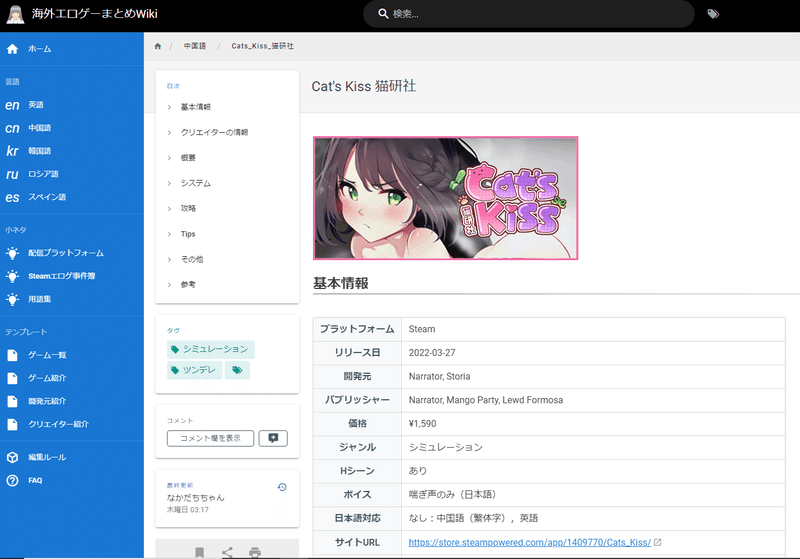Click the tags-only icon chip
Viewport: 800px width, 559px height.
click(x=237, y=370)
